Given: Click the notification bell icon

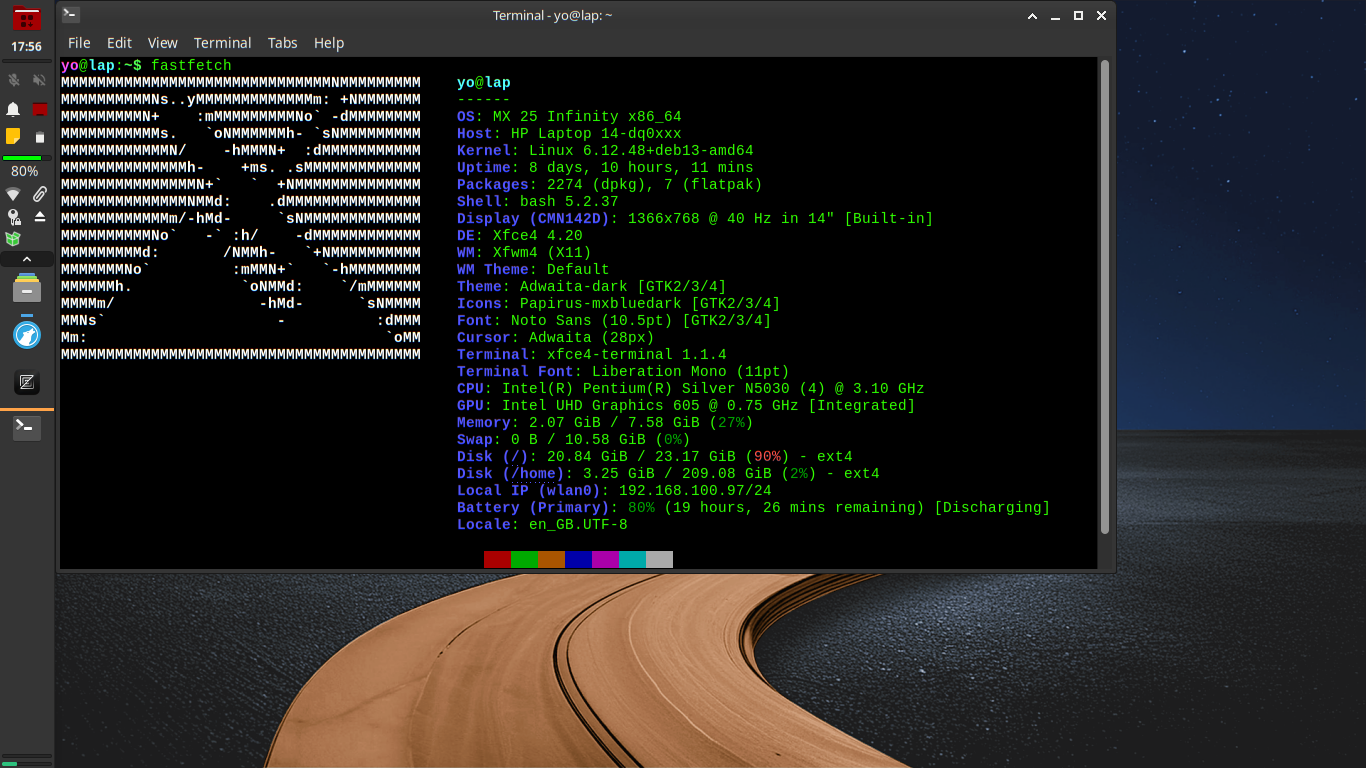Looking at the screenshot, I should point(13,109).
